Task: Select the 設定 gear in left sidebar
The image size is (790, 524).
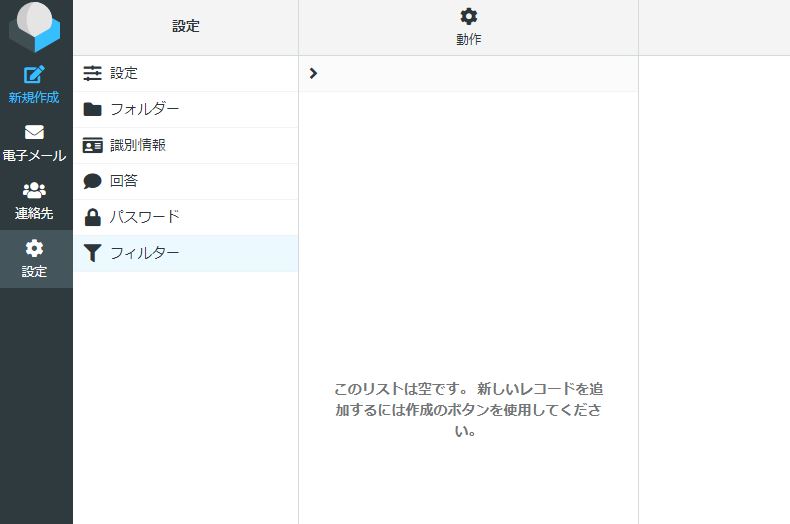Action: pyautogui.click(x=35, y=248)
